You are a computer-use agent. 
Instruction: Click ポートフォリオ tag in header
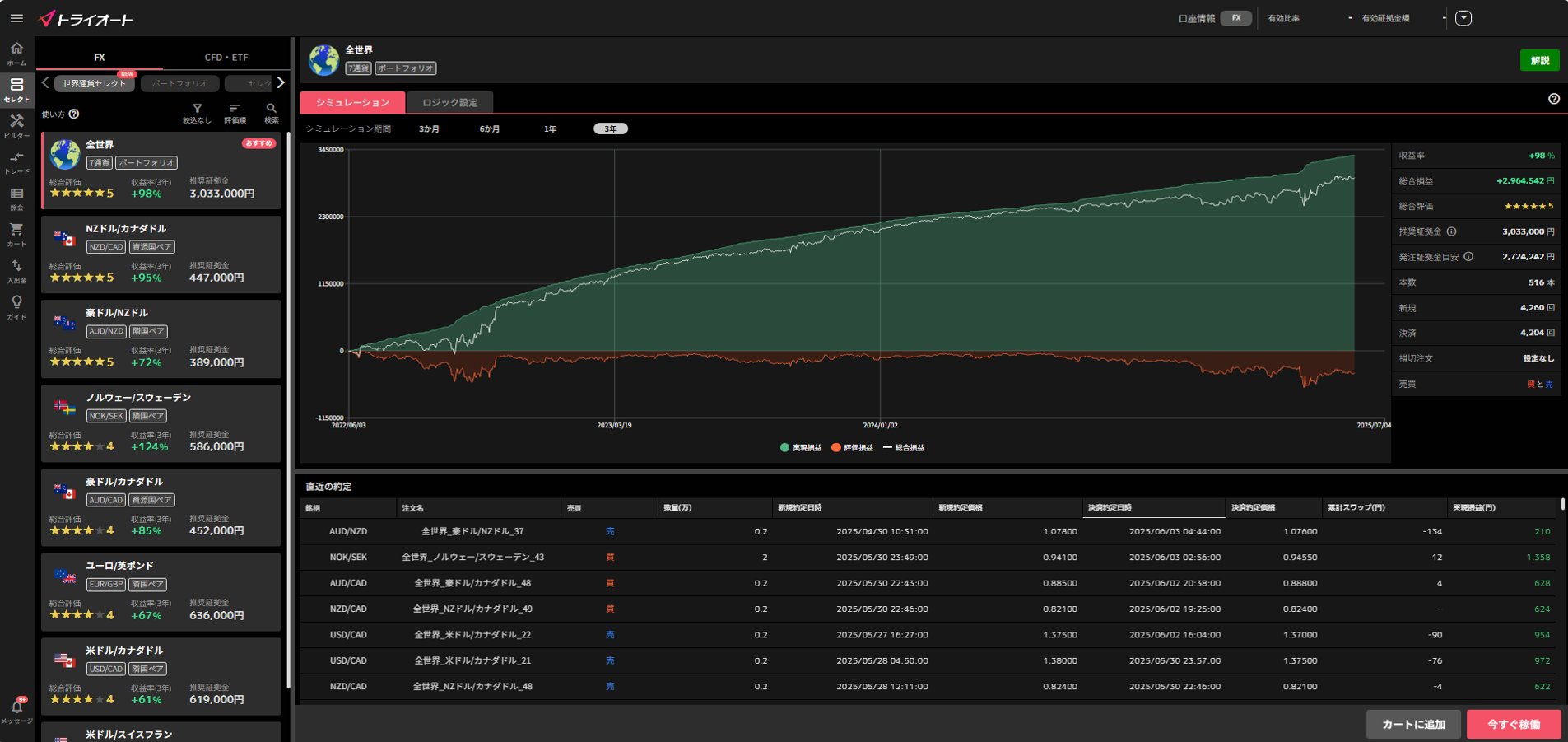tap(405, 68)
